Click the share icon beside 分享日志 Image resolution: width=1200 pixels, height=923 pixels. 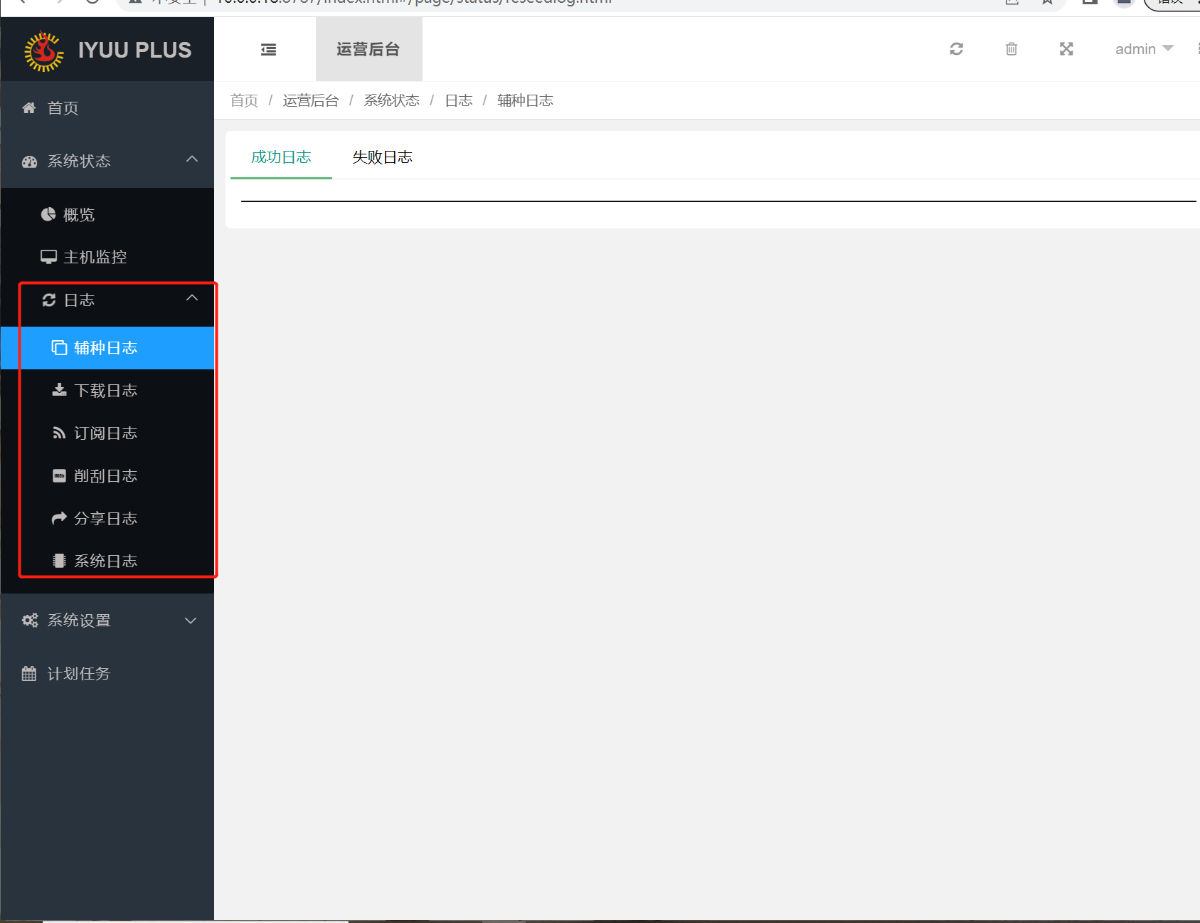click(x=59, y=518)
